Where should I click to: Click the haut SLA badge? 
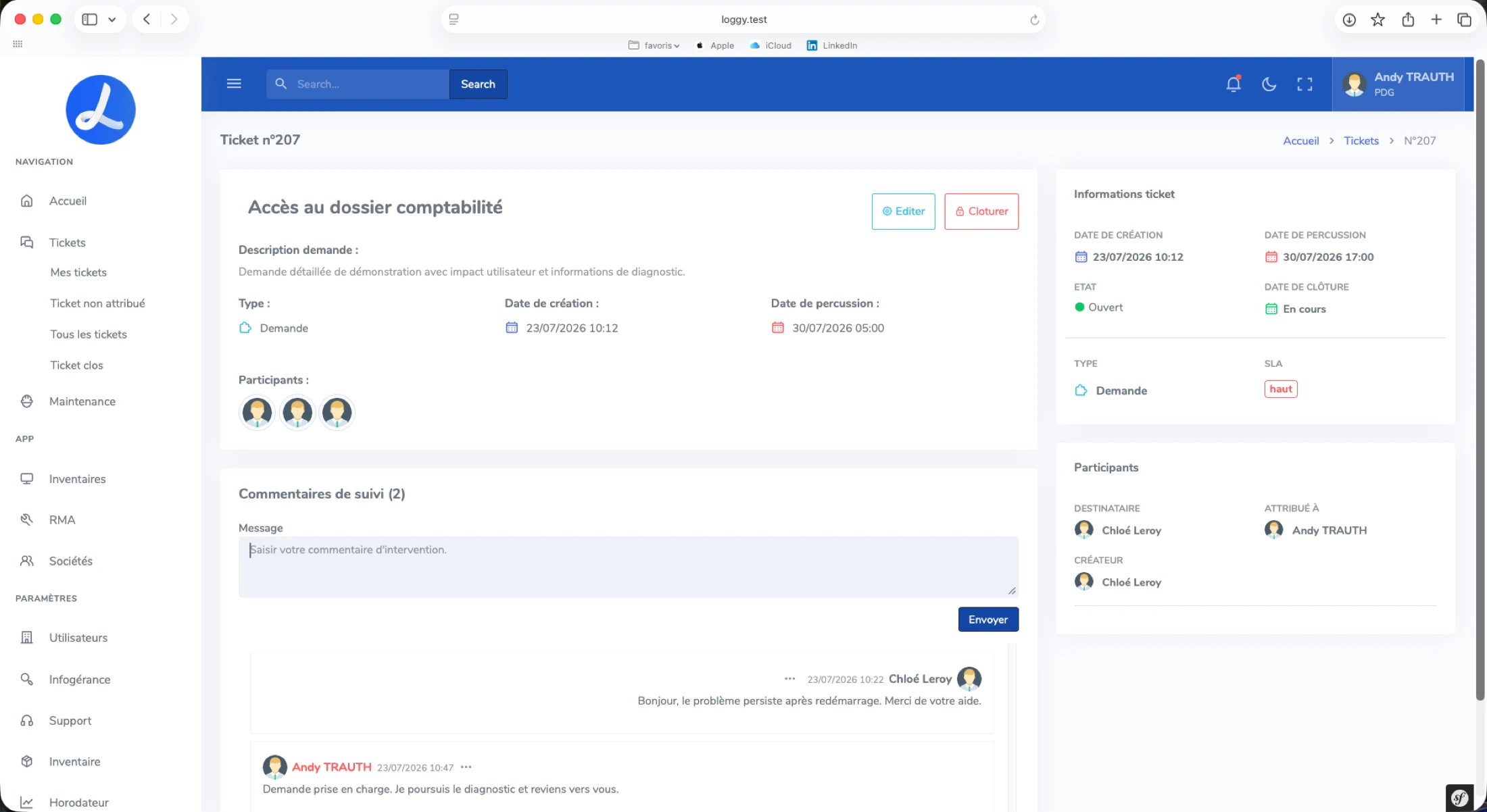point(1281,389)
